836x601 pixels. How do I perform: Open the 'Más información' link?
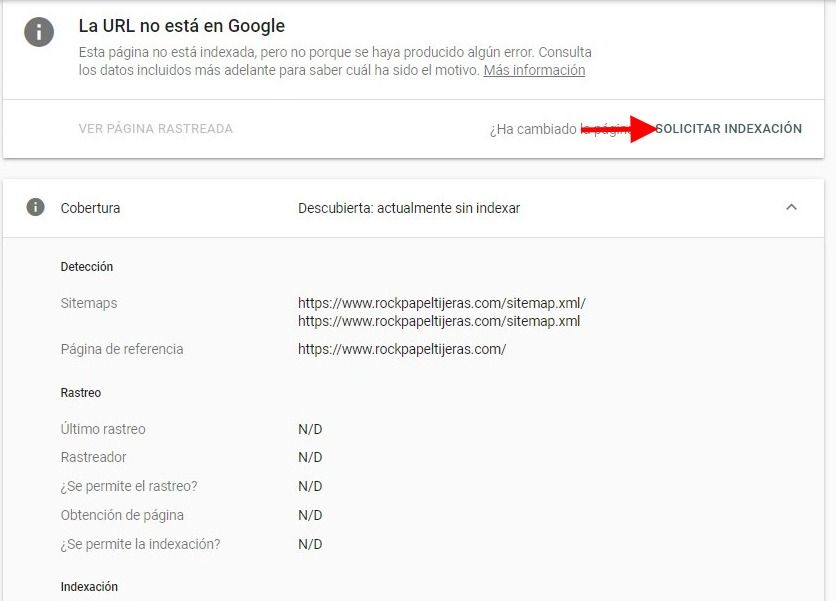(534, 70)
